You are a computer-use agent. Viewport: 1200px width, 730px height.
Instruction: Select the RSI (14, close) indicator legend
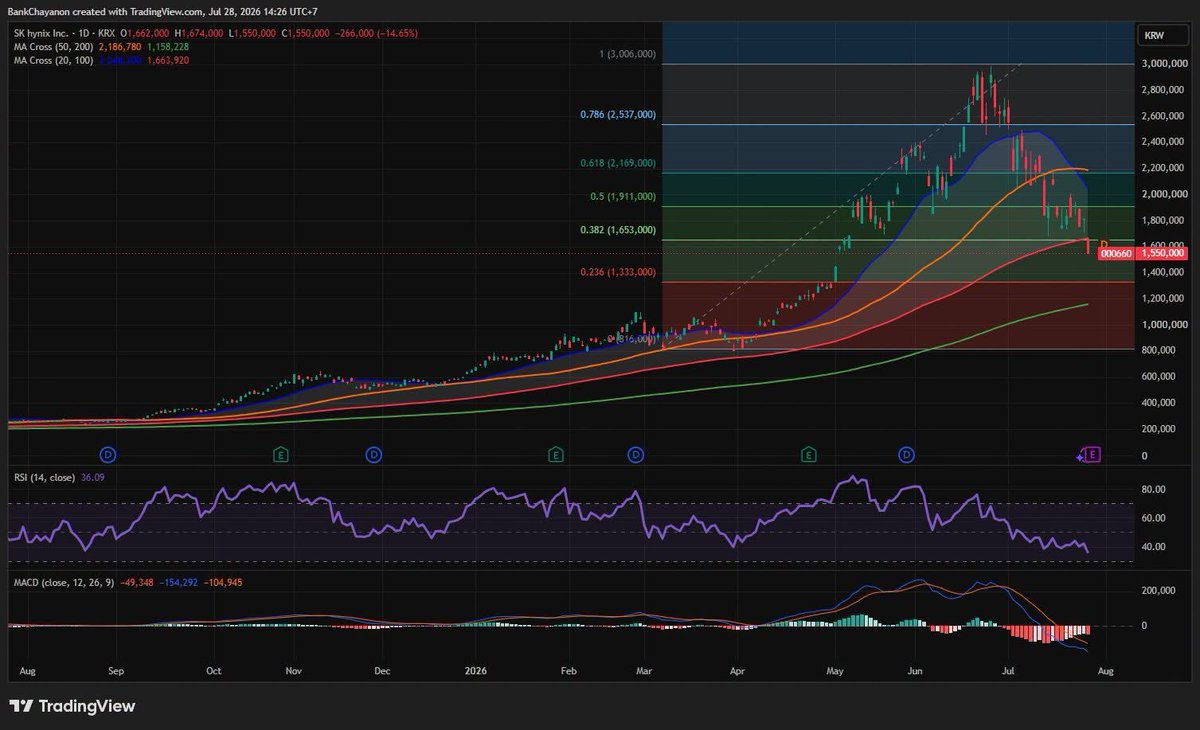click(x=45, y=477)
